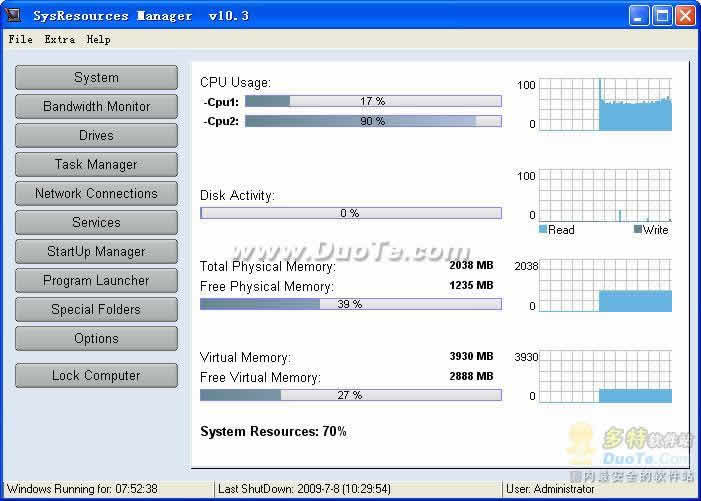Image resolution: width=701 pixels, height=501 pixels.
Task: Open Special Folders
Action: (x=96, y=309)
